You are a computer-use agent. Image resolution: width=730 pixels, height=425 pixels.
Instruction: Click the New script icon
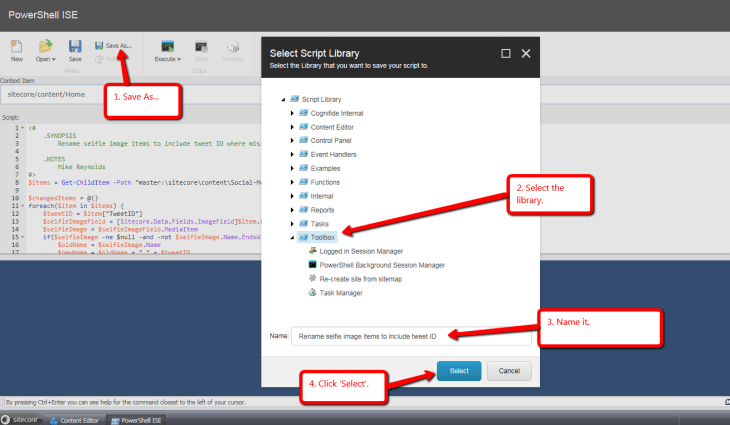(x=17, y=46)
